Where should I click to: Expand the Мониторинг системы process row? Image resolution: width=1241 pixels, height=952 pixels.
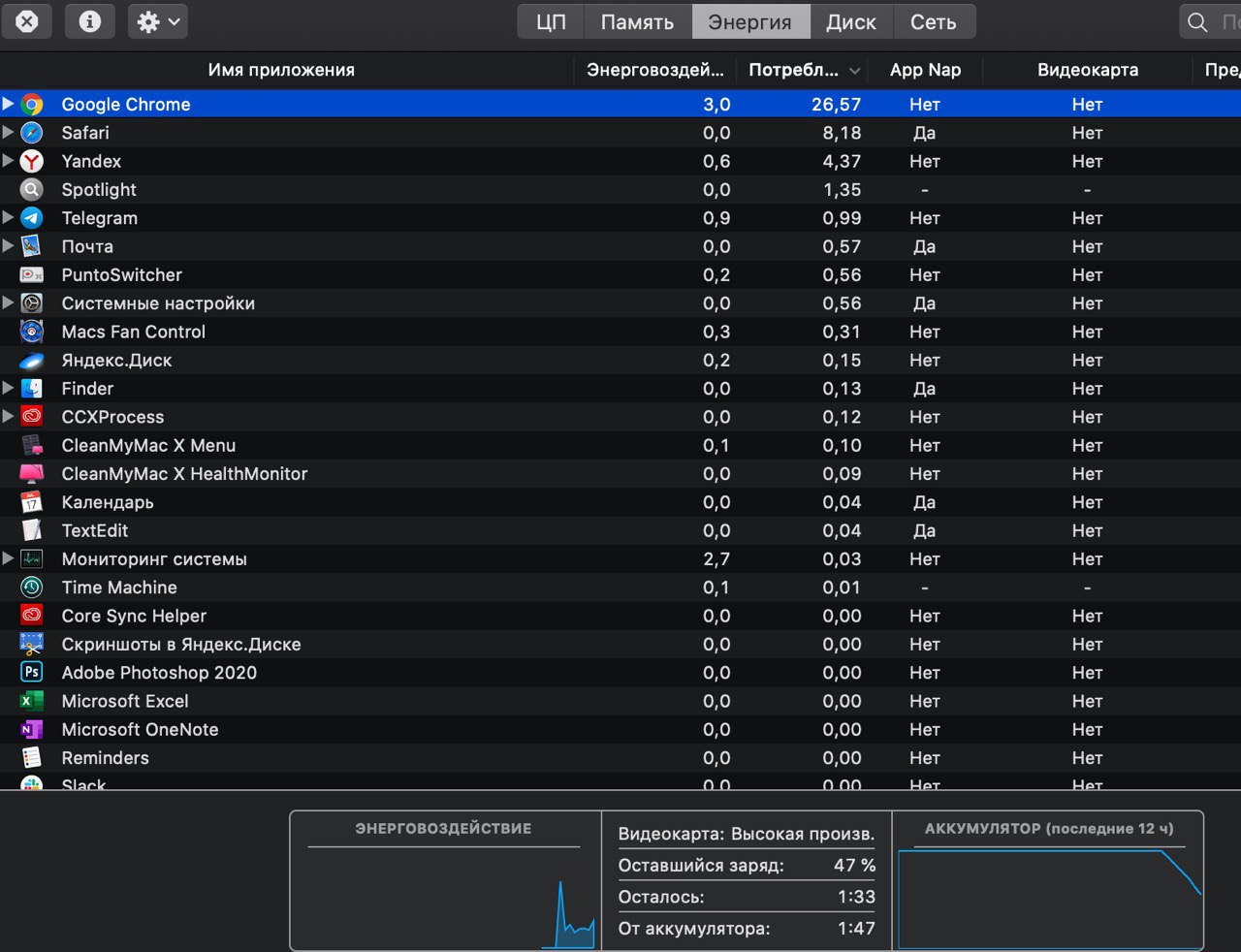(x=8, y=558)
